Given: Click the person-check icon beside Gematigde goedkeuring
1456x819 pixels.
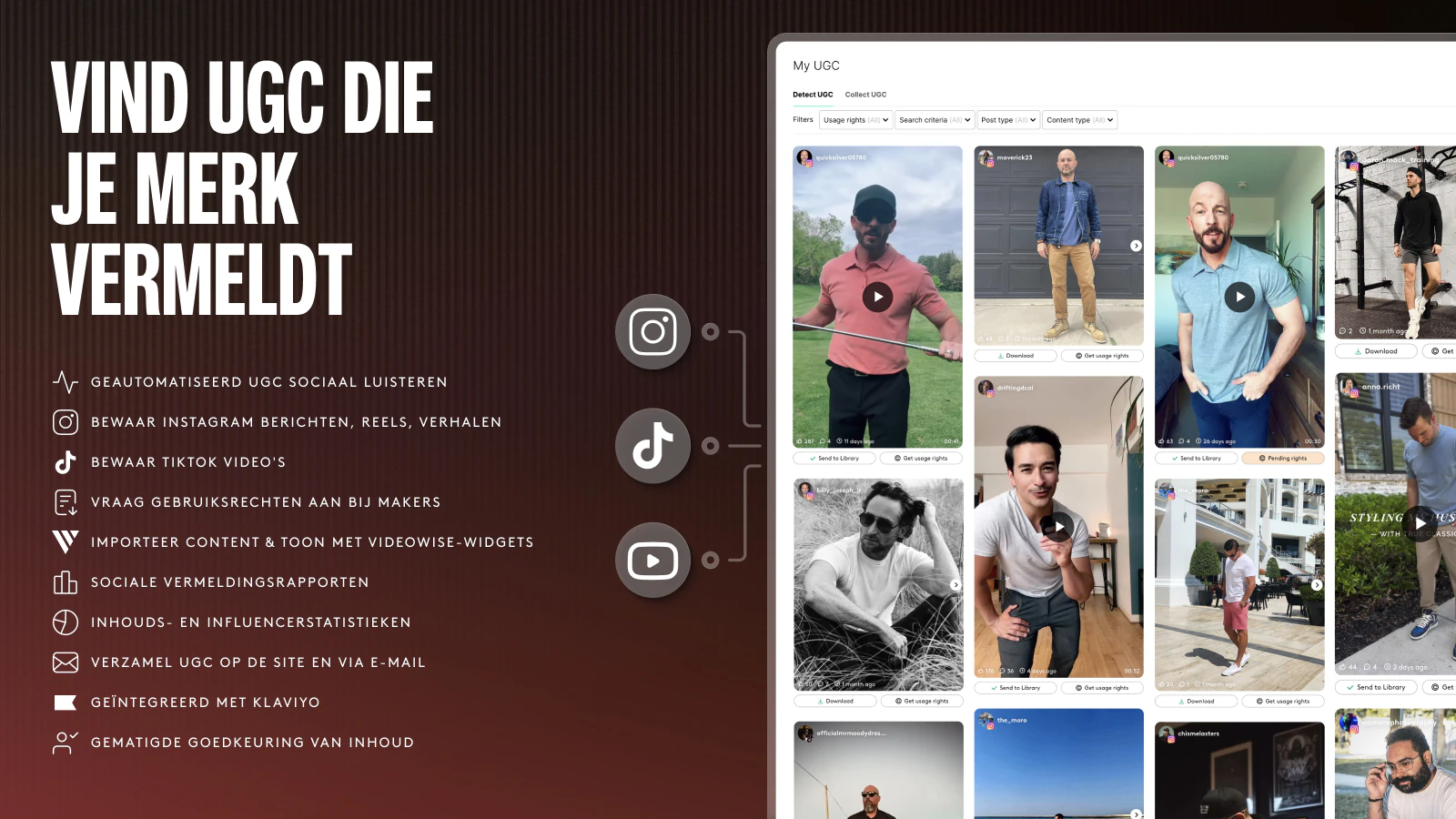Looking at the screenshot, I should 66,743.
